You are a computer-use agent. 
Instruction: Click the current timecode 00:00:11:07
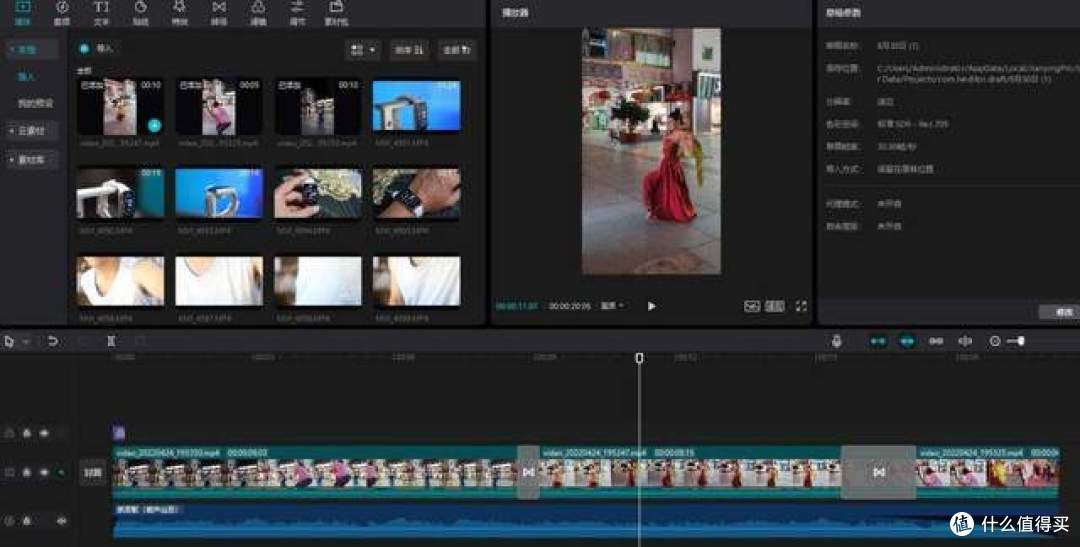click(517, 306)
